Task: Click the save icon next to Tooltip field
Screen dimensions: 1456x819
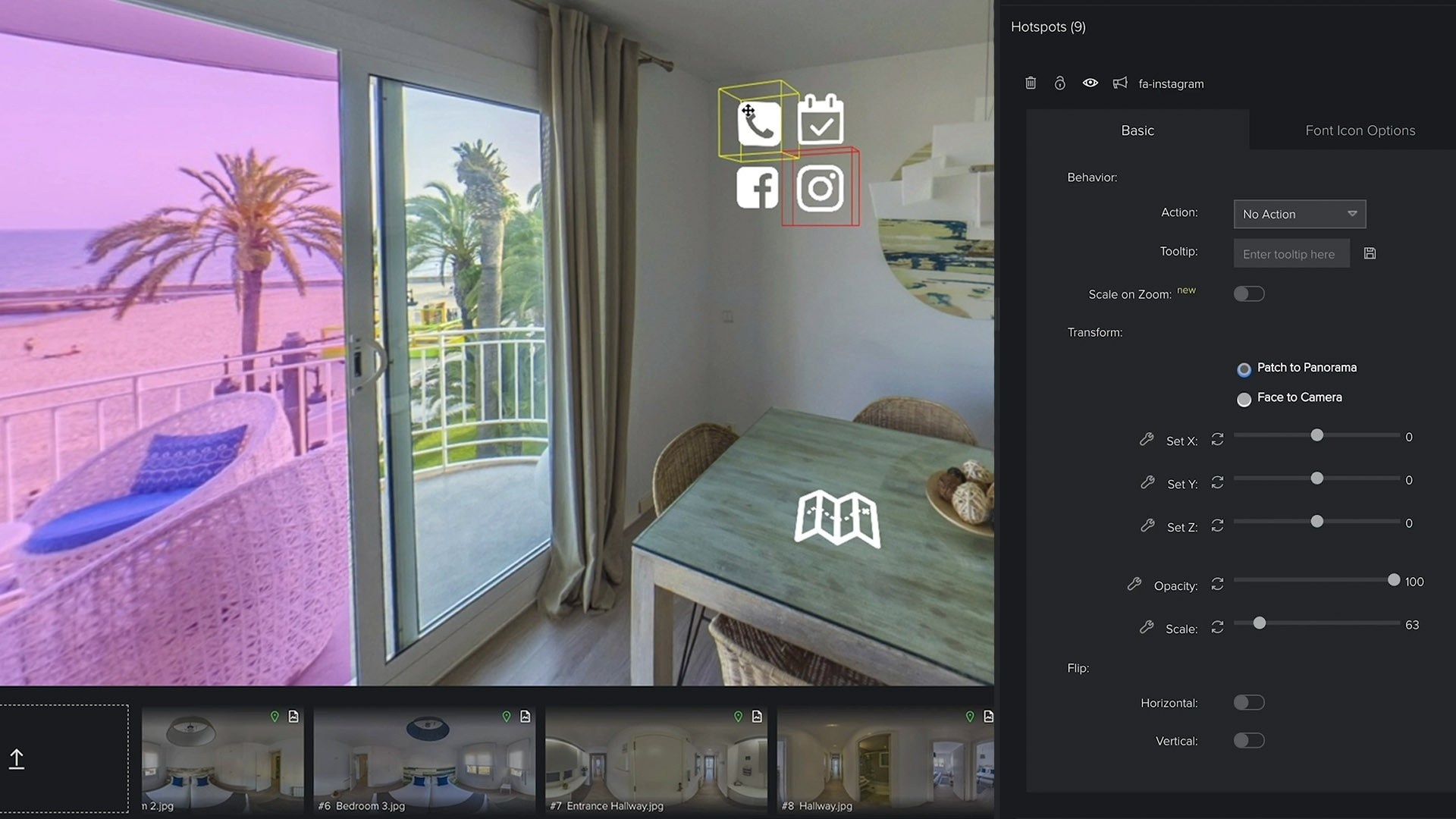Action: pyautogui.click(x=1370, y=253)
